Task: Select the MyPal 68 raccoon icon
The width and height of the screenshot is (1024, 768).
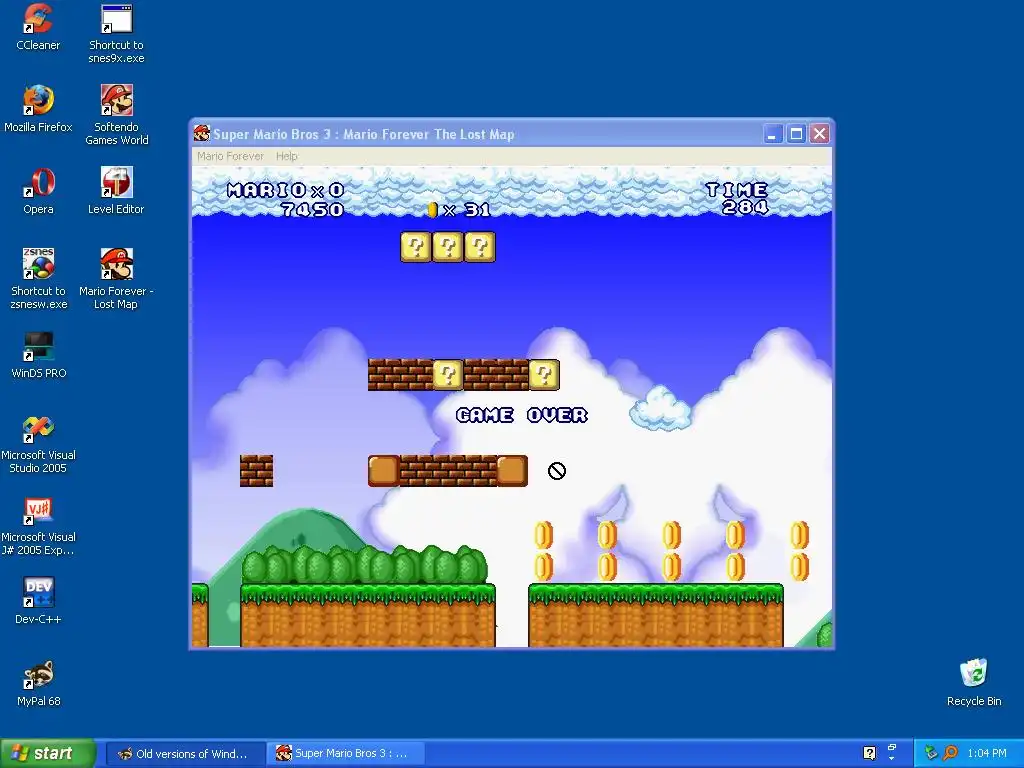Action: pos(39,683)
